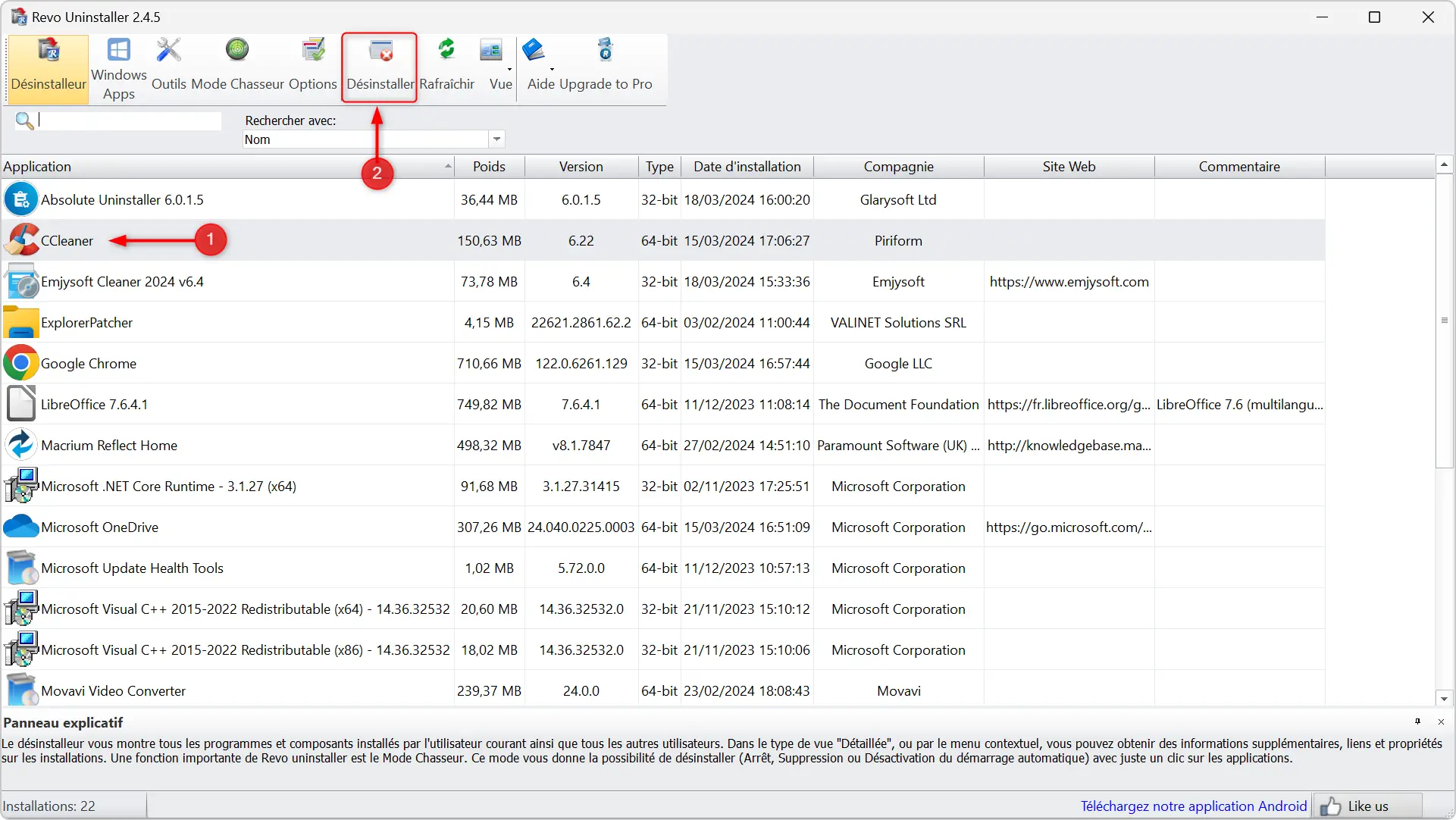Pin the Panneau explicatif panel
The height and width of the screenshot is (820, 1456).
(1417, 721)
